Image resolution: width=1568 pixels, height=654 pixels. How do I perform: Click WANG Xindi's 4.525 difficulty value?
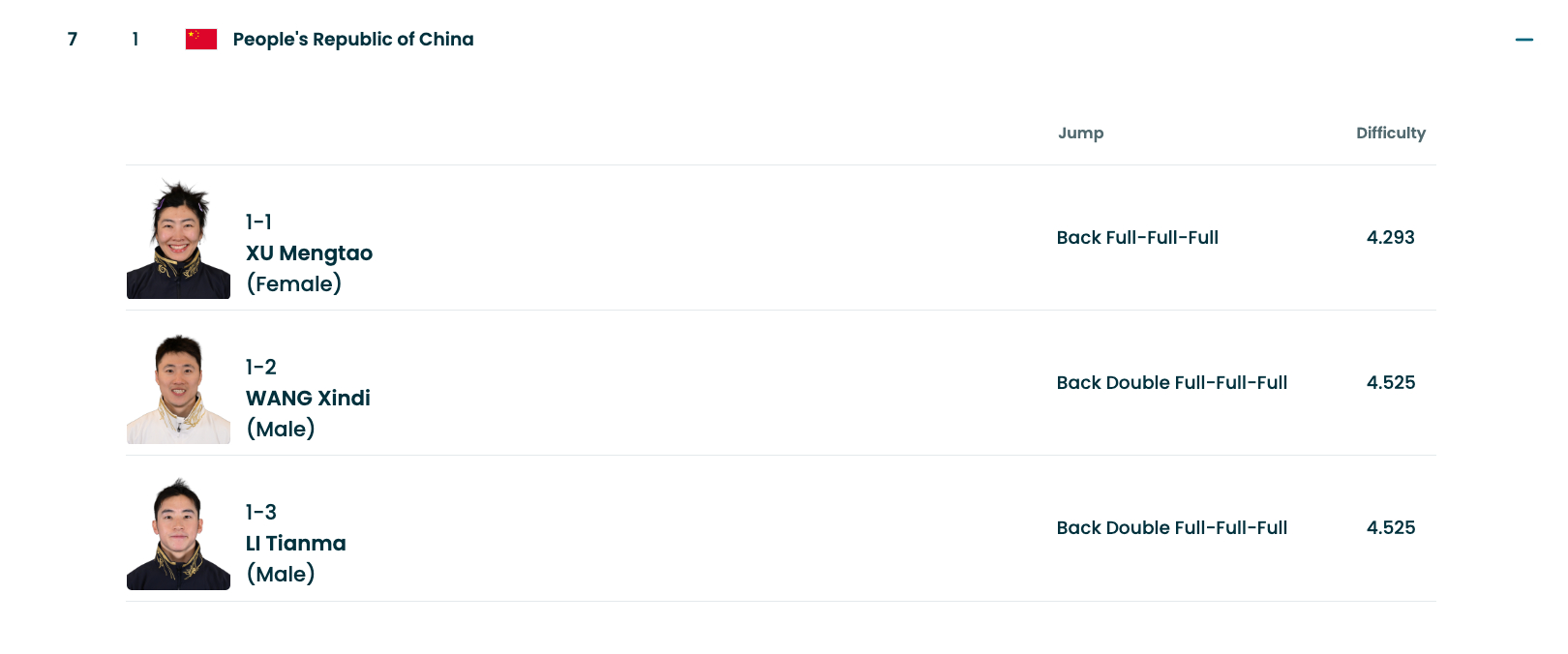[1391, 383]
